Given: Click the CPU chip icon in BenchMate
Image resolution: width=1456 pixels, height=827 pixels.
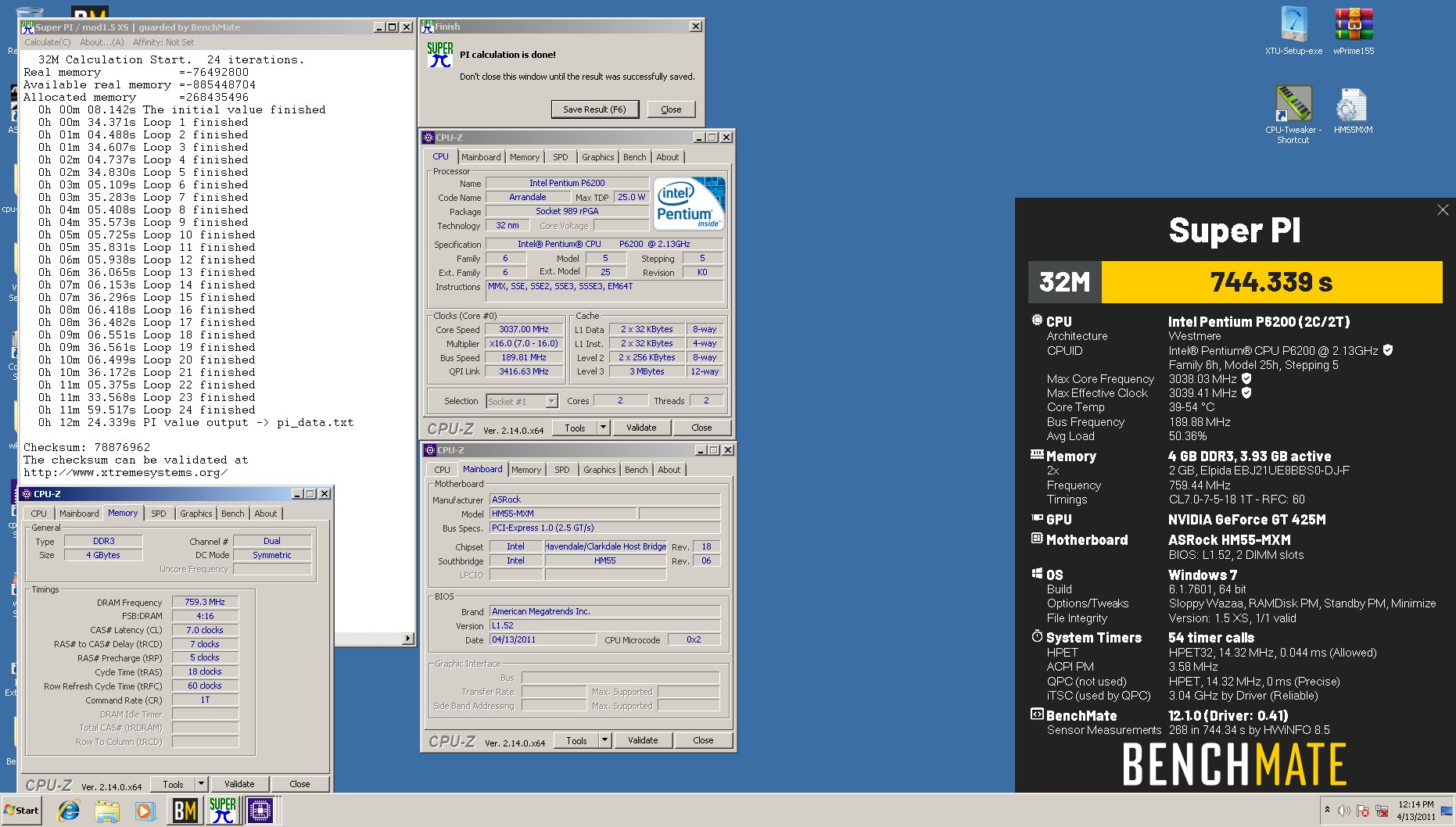Looking at the screenshot, I should coord(1037,320).
